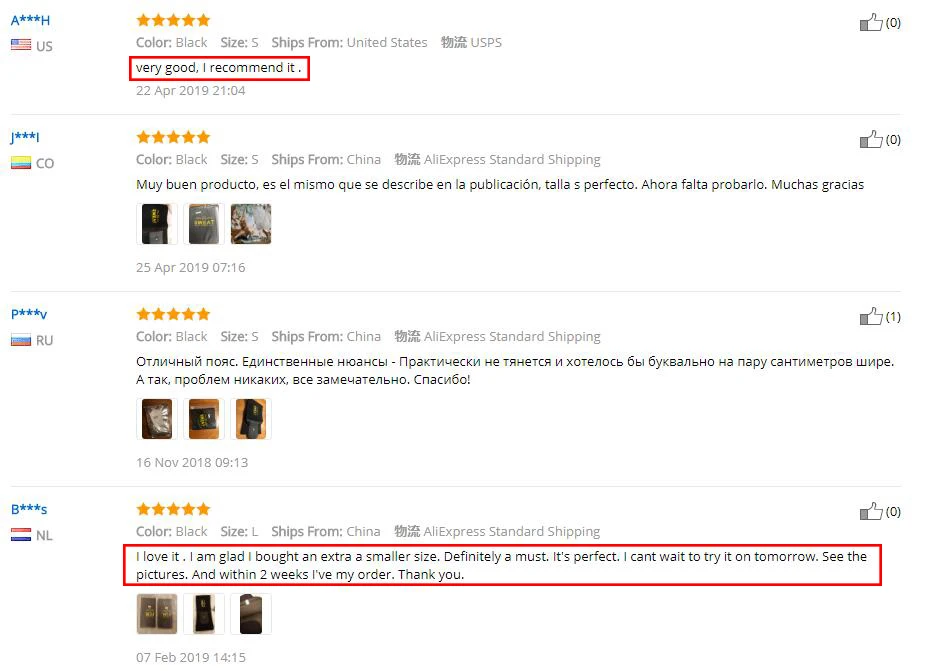
Task: Click thumbs-up on J***I's review
Action: click(x=871, y=139)
